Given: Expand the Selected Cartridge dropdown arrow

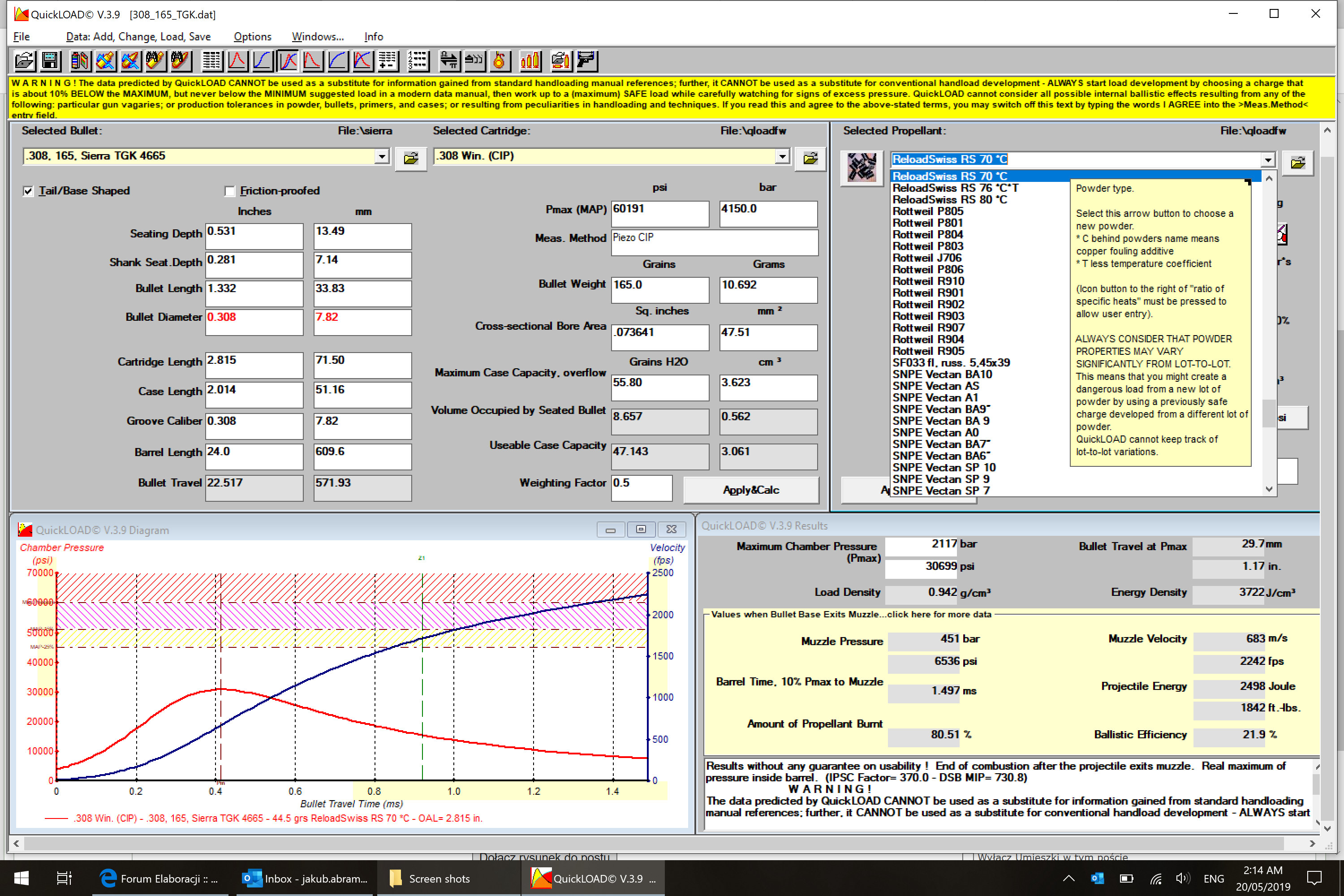Looking at the screenshot, I should tap(782, 156).
